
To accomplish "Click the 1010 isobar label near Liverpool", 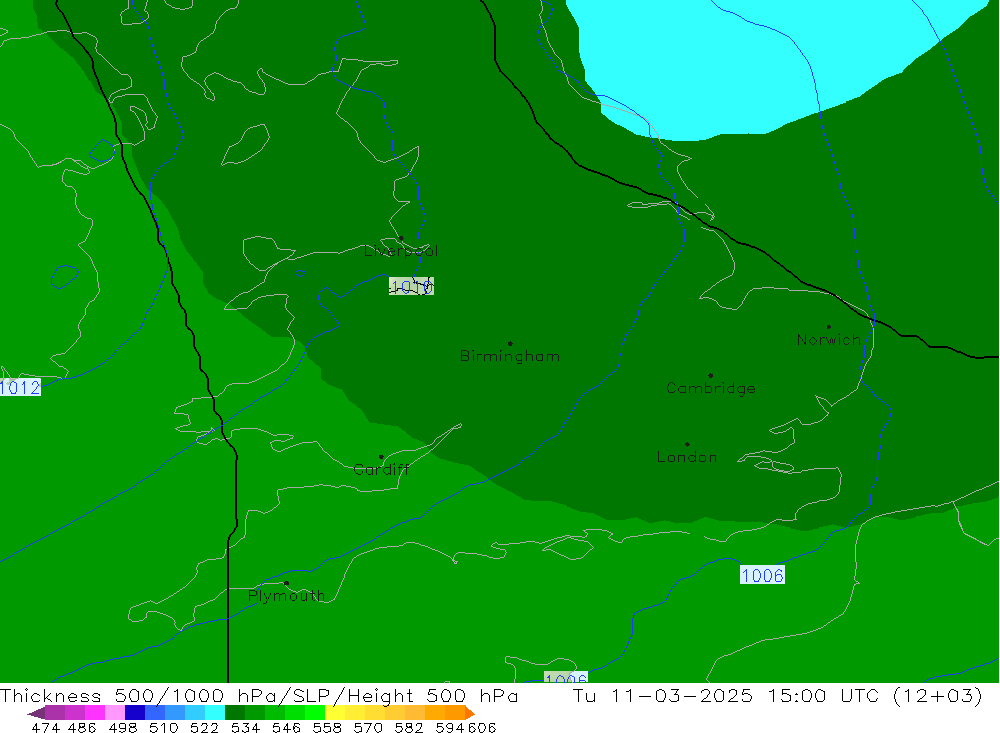I will pyautogui.click(x=411, y=286).
